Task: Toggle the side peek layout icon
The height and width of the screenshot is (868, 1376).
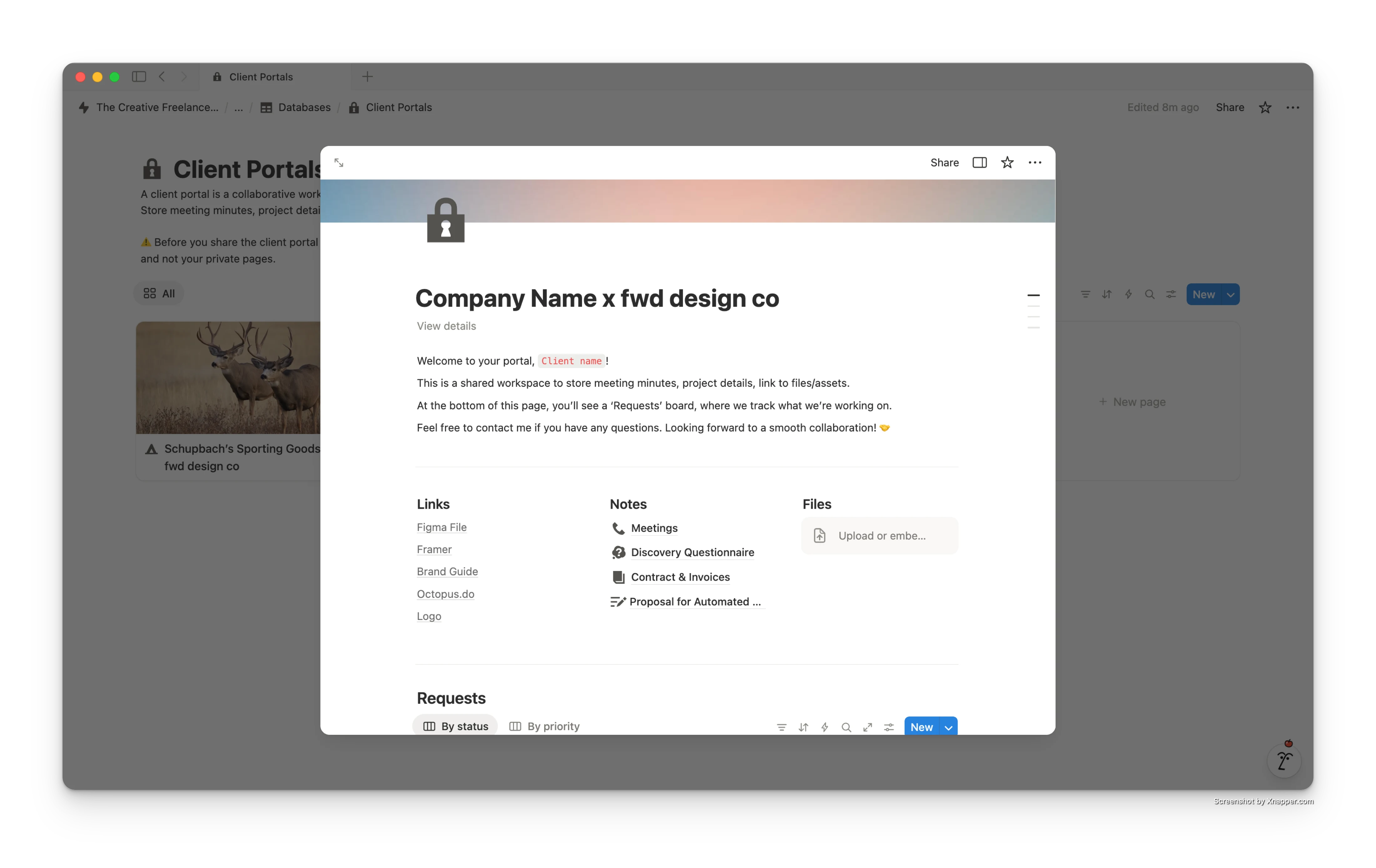Action: (x=979, y=162)
